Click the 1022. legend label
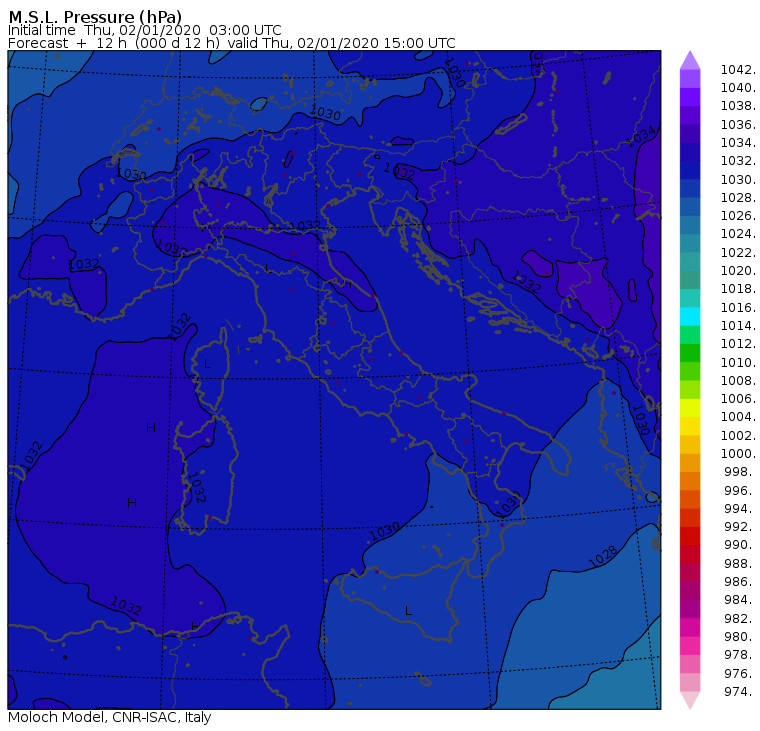The image size is (760, 731). [738, 253]
